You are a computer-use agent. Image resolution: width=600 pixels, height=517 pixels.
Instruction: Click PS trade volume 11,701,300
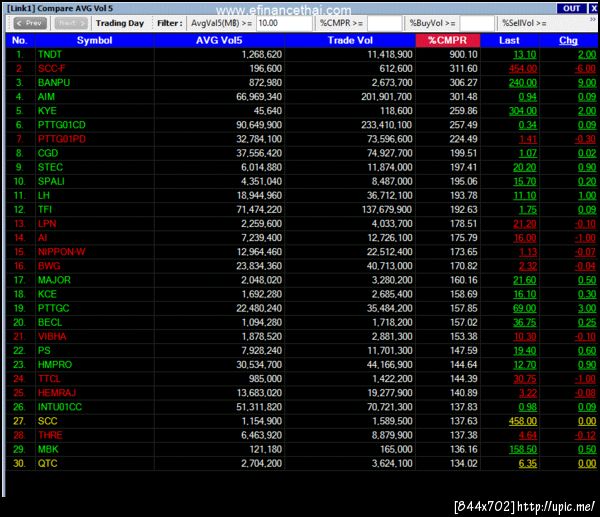[x=390, y=351]
